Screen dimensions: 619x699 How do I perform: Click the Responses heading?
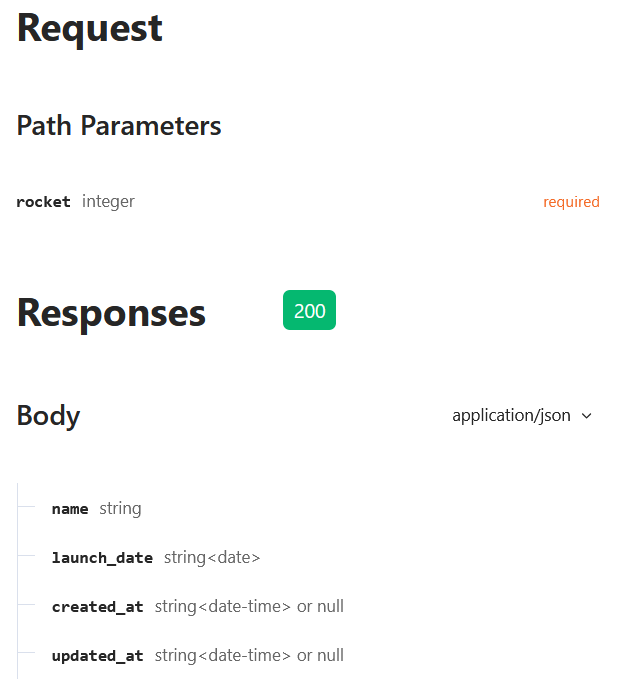111,314
